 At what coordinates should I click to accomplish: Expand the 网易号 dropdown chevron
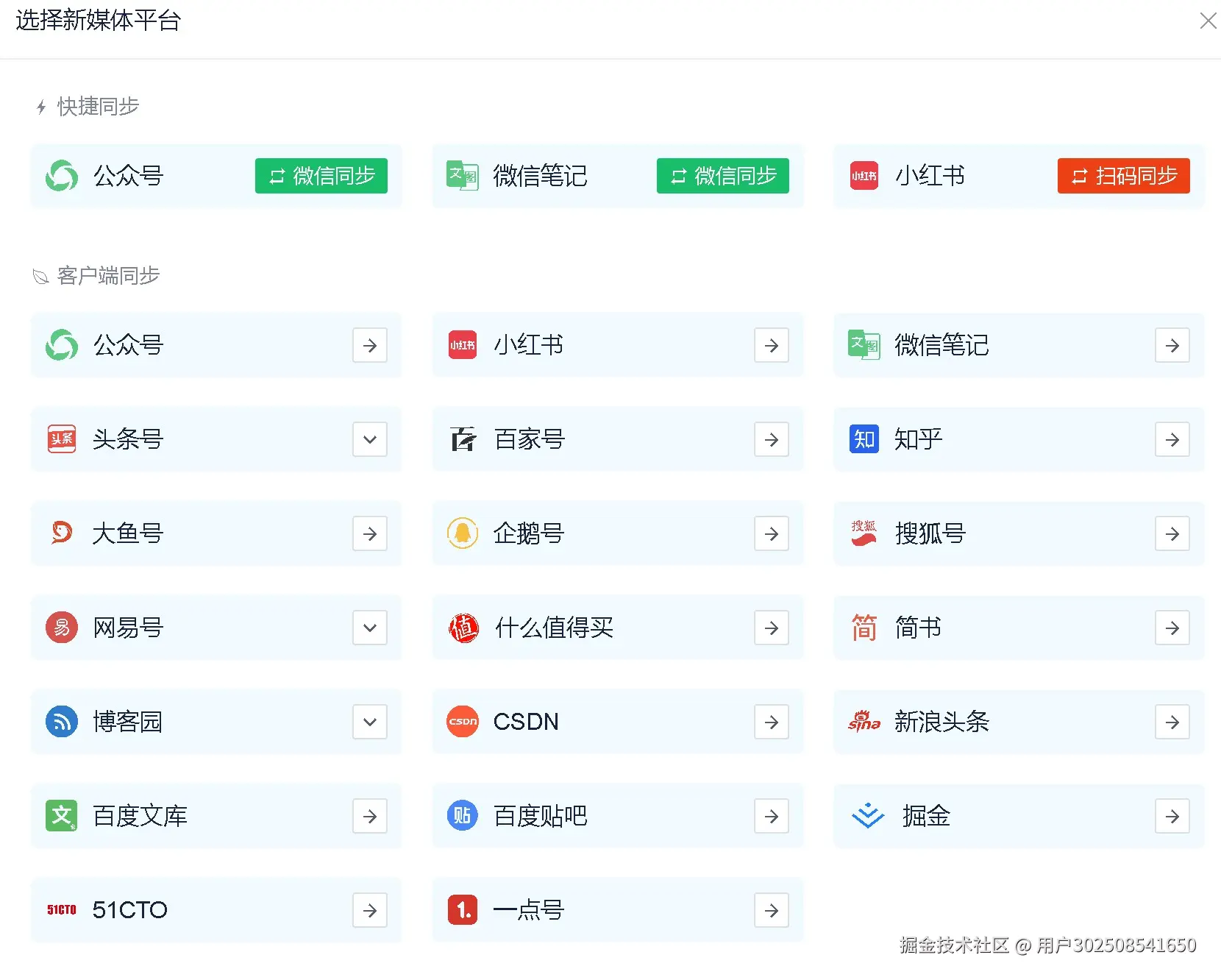point(370,628)
